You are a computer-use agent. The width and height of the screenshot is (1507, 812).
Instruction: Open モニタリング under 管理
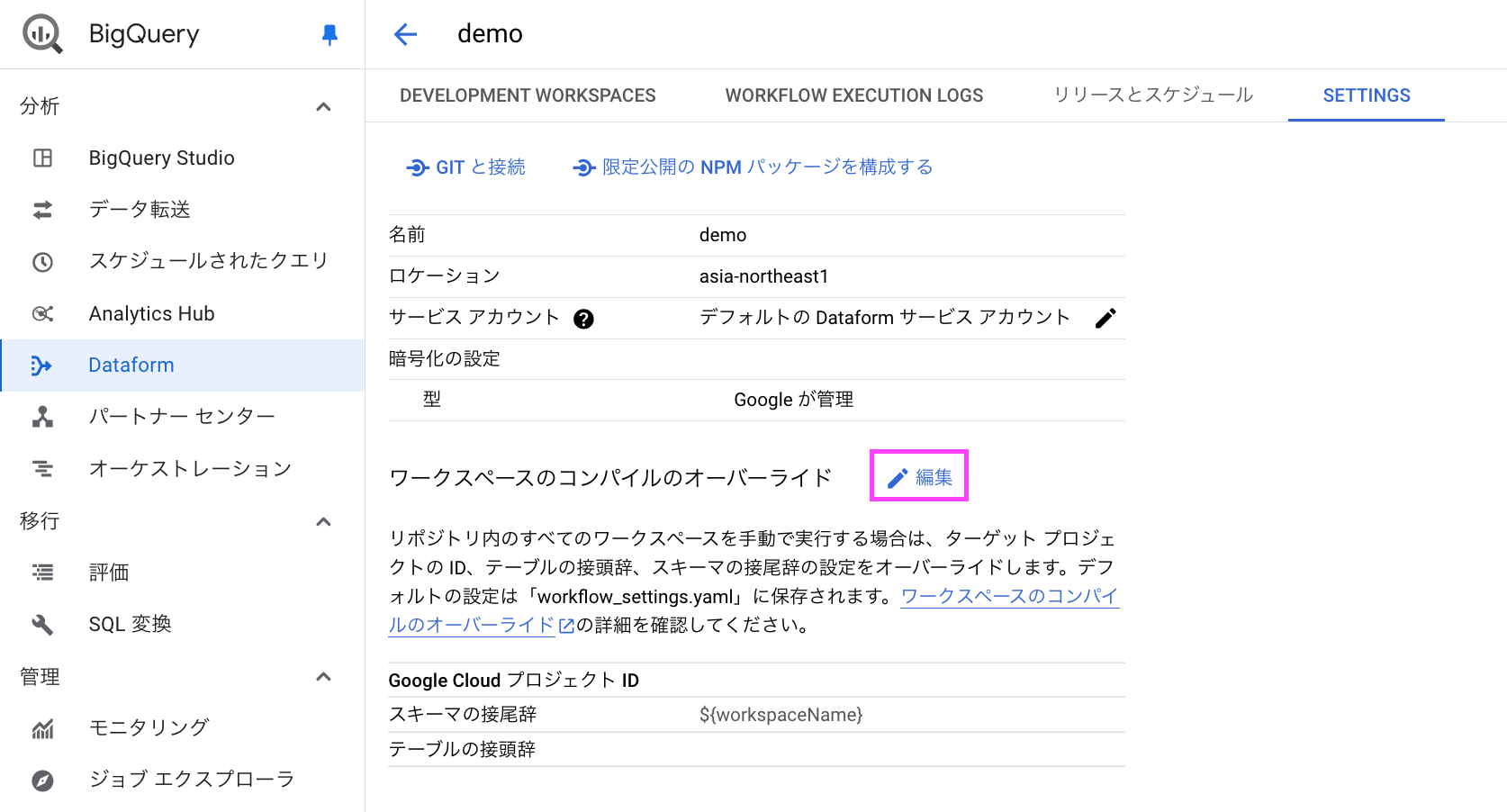(149, 726)
